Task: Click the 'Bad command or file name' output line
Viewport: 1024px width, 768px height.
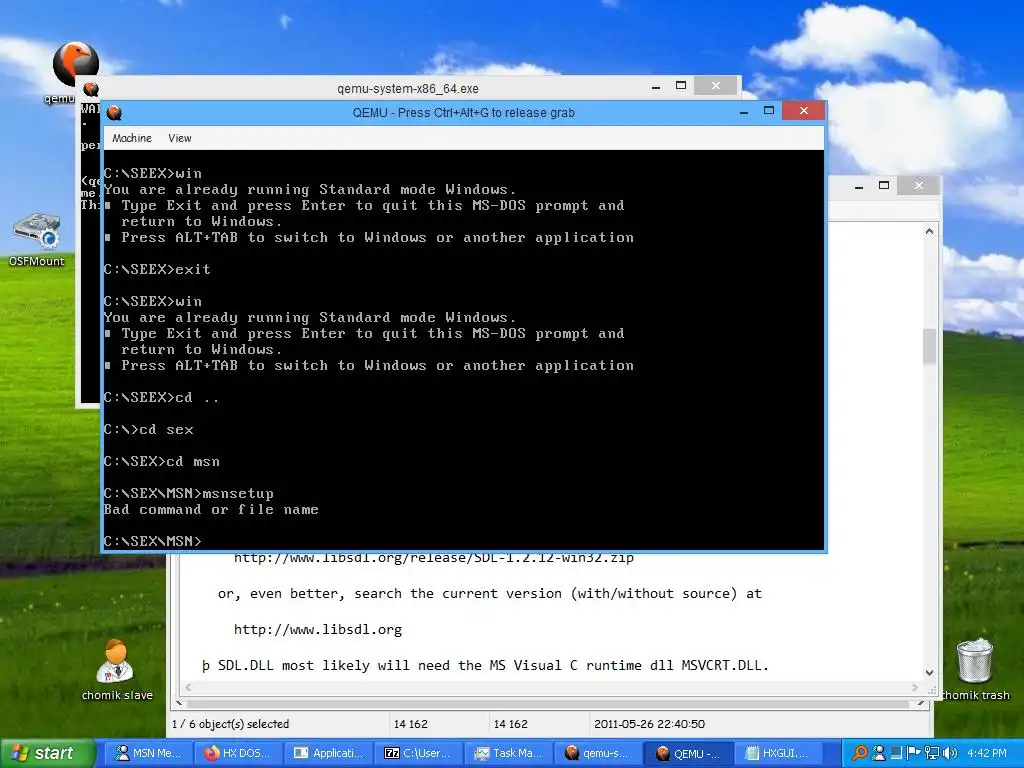Action: [x=211, y=509]
